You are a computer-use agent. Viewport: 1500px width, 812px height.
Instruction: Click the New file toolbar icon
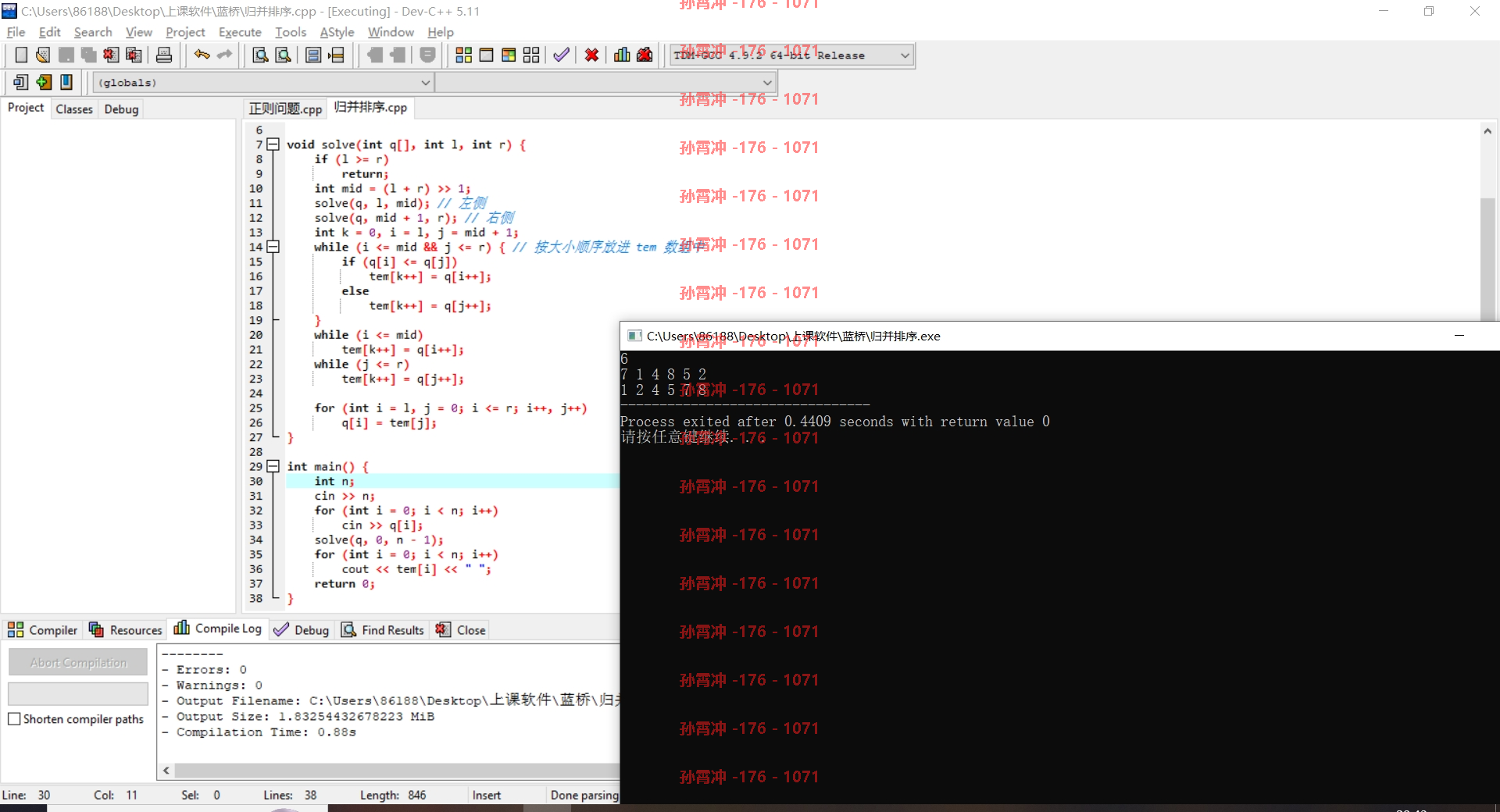(21, 55)
